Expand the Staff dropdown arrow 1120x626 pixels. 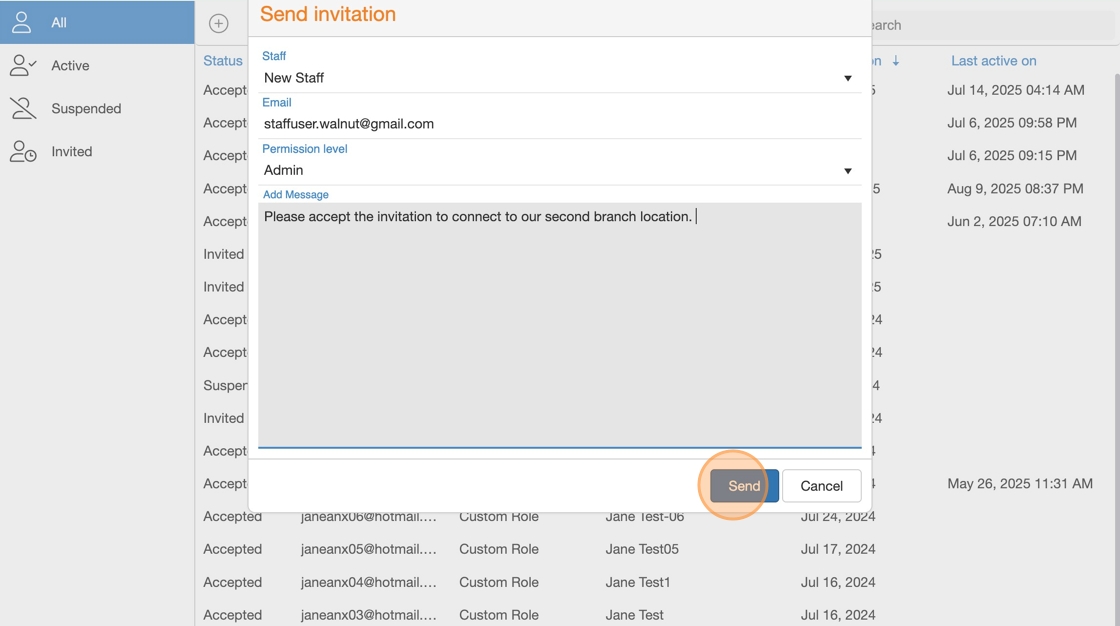coord(847,78)
